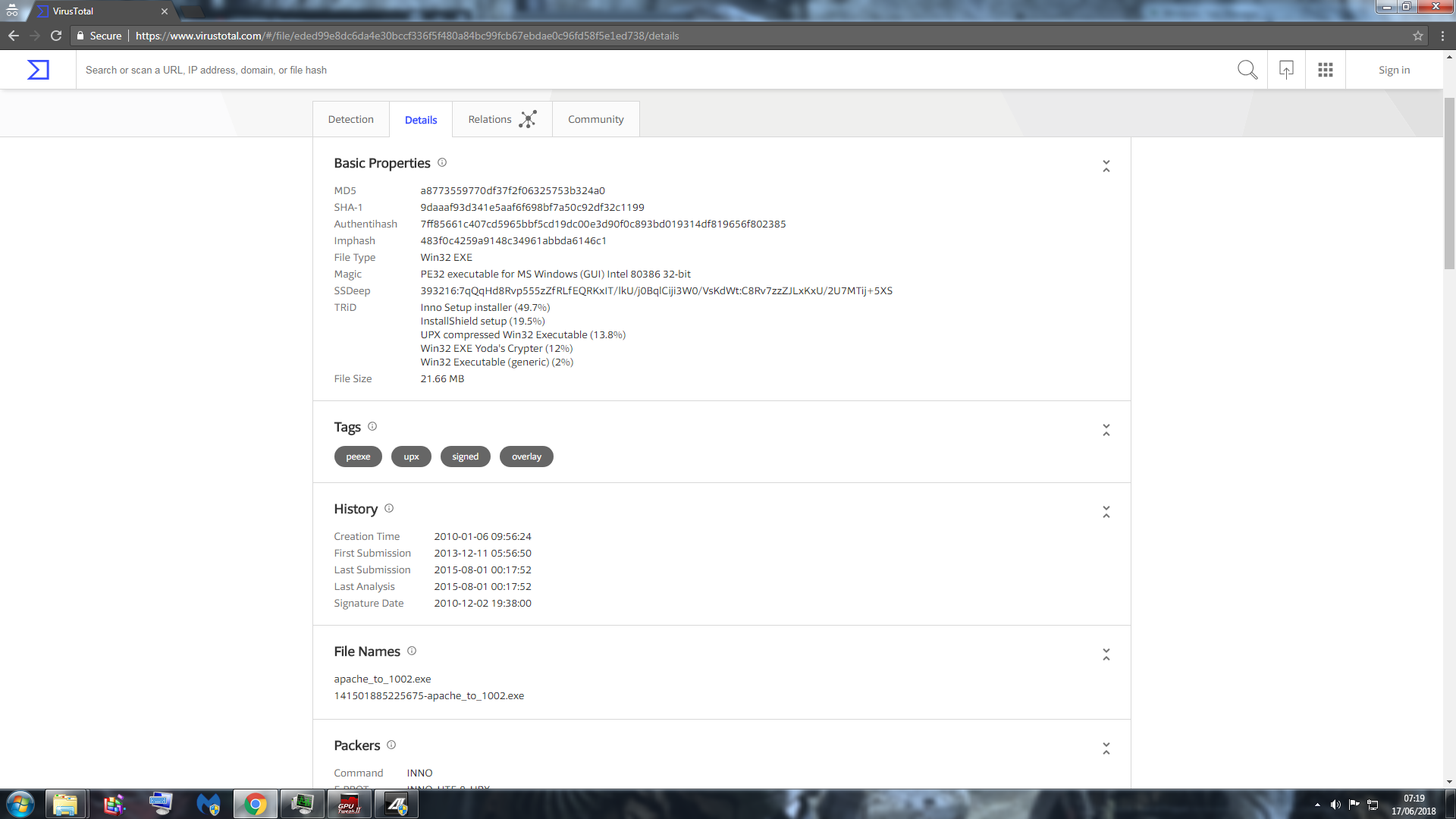
Task: Click the overlay tag
Action: pyautogui.click(x=526, y=457)
